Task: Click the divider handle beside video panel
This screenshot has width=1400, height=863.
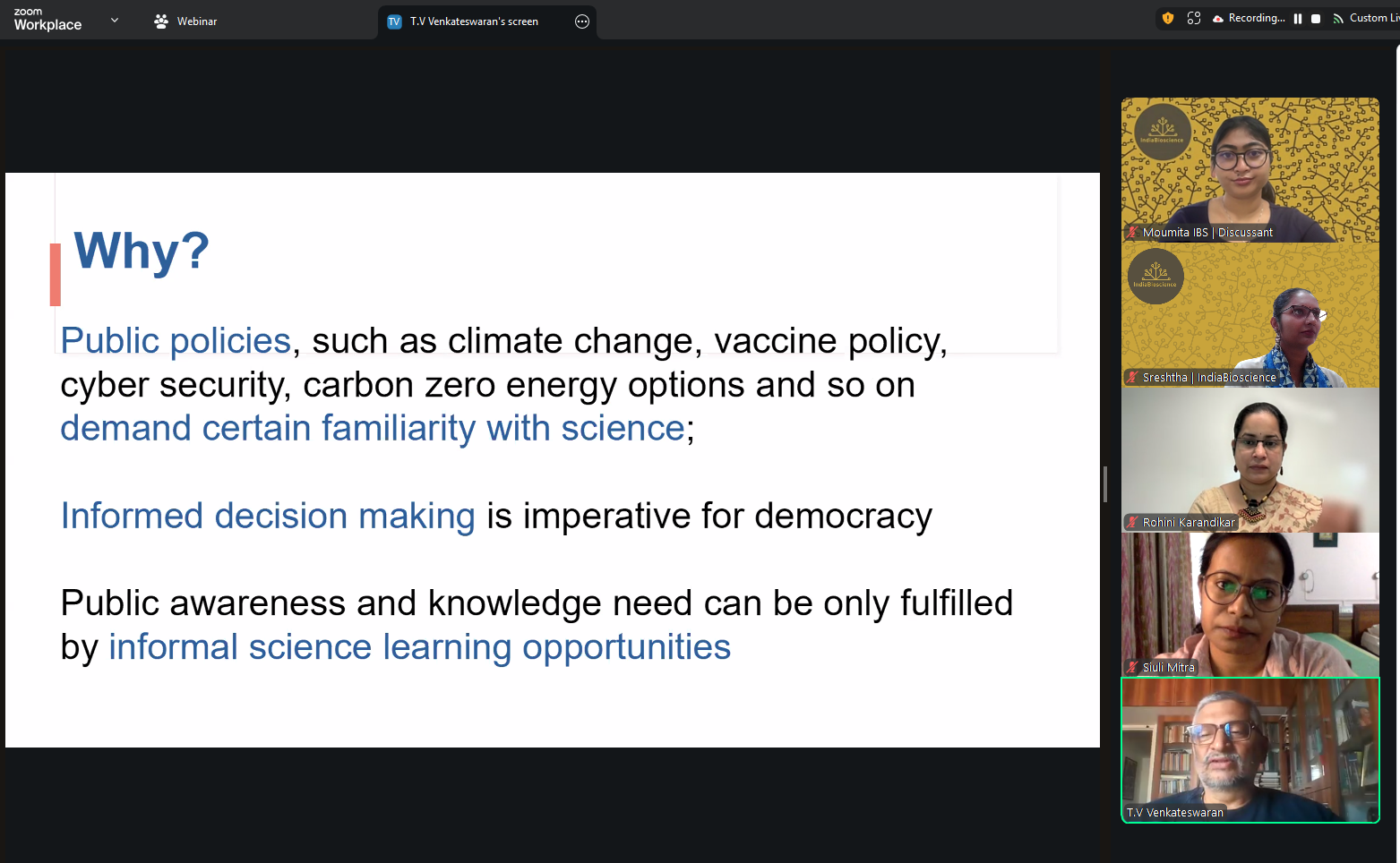Action: coord(1105,484)
